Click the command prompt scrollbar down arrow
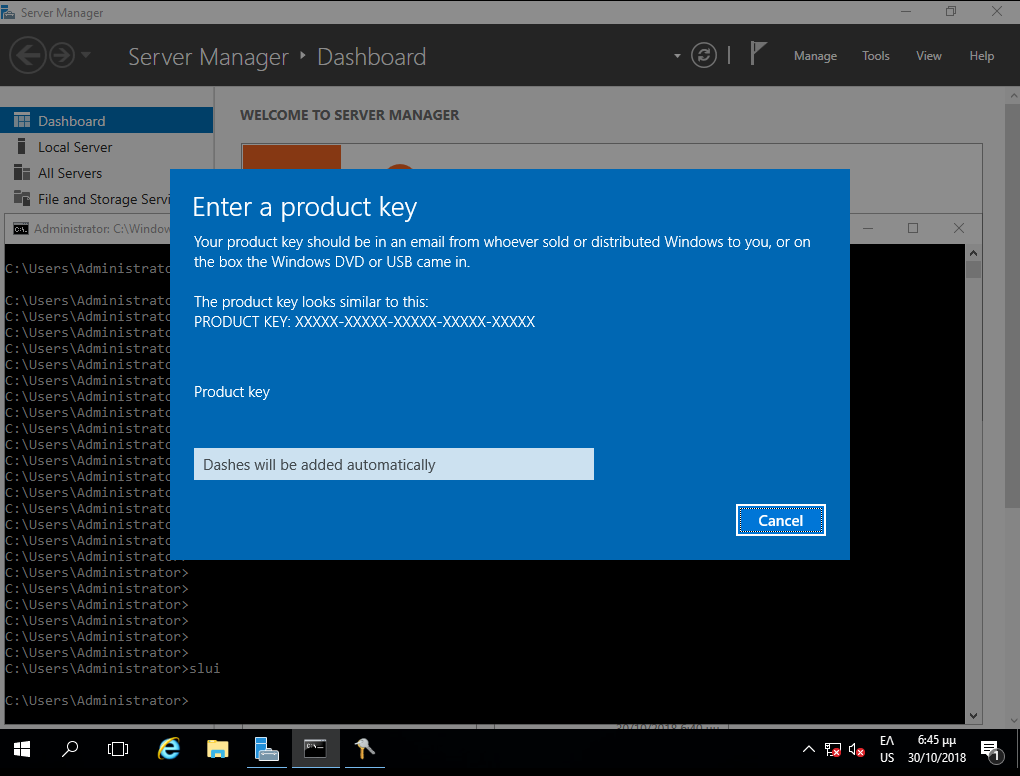 click(x=973, y=715)
